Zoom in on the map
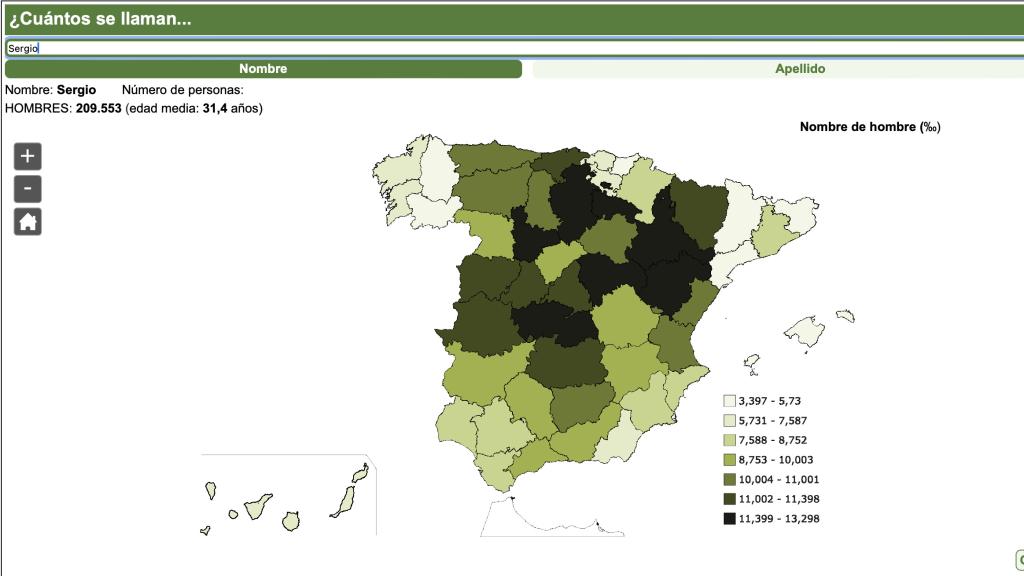This screenshot has width=1024, height=576. click(x=28, y=156)
